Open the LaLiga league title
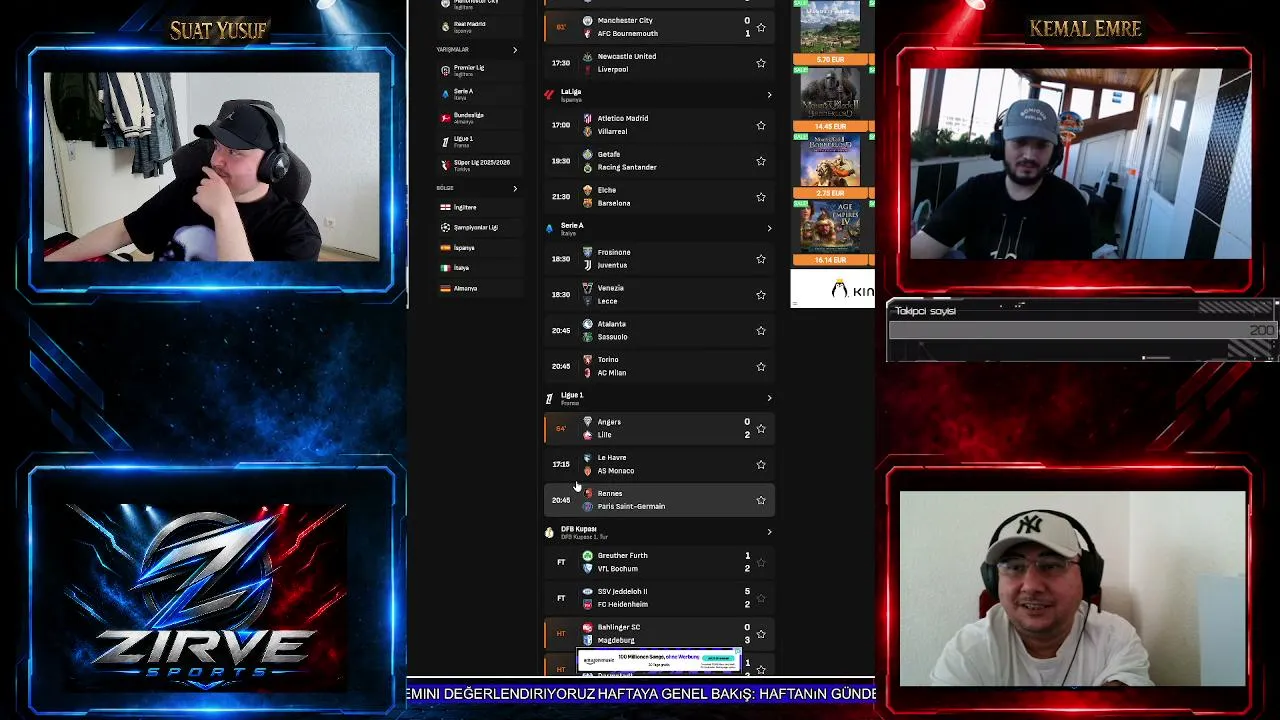Screen dimensions: 1280x720 coord(571,92)
